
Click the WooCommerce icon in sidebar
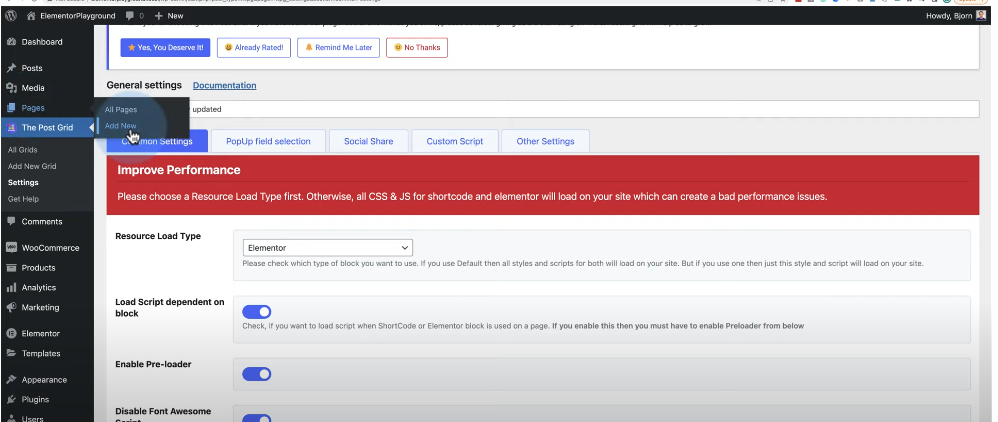tap(11, 248)
